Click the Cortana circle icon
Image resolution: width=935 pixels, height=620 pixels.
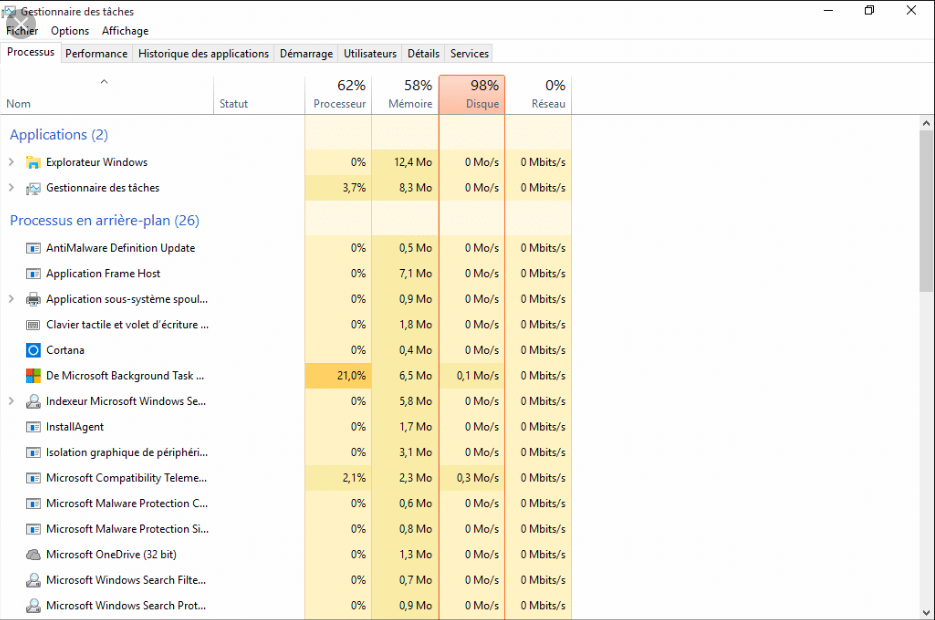pos(33,350)
